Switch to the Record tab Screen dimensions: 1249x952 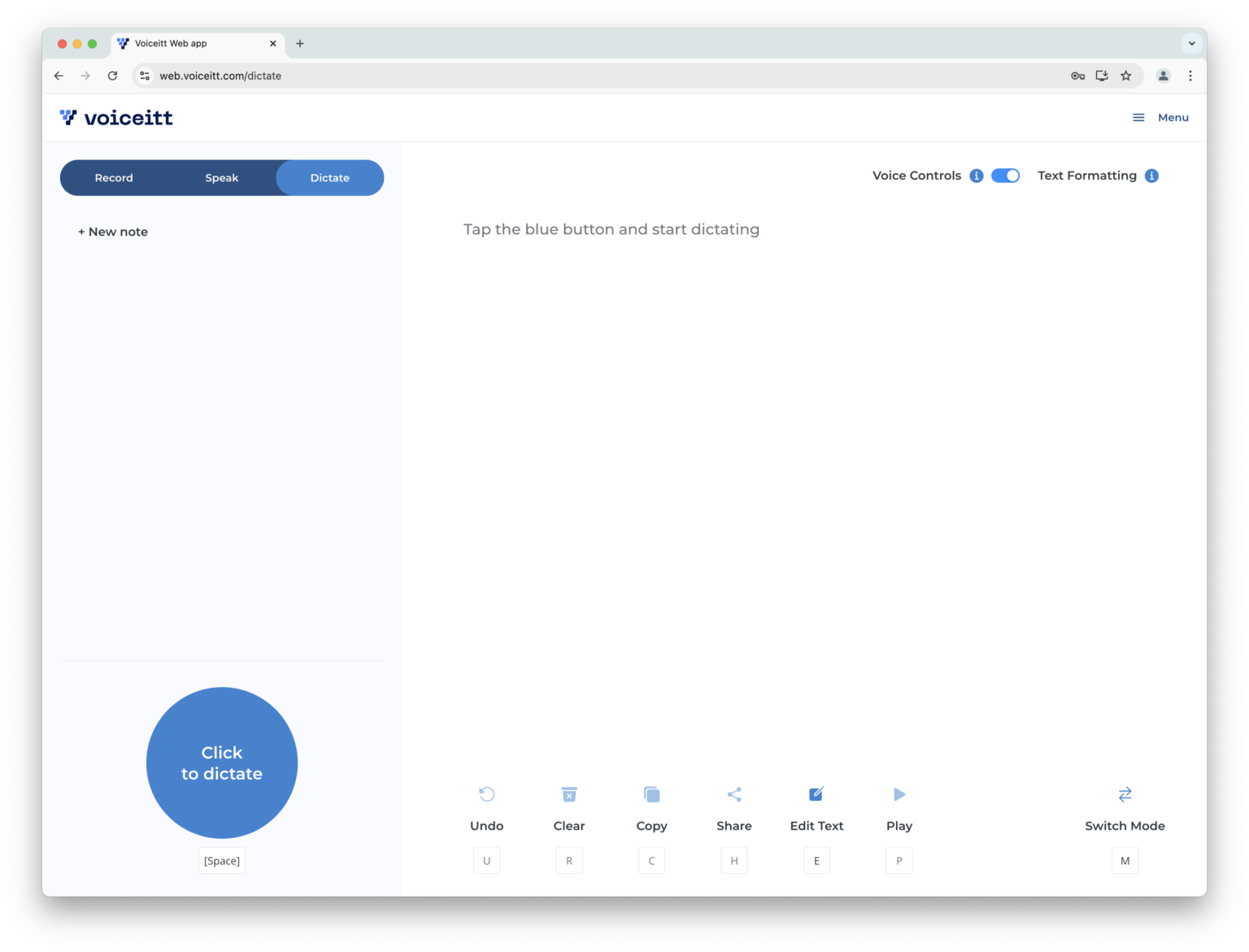(114, 177)
